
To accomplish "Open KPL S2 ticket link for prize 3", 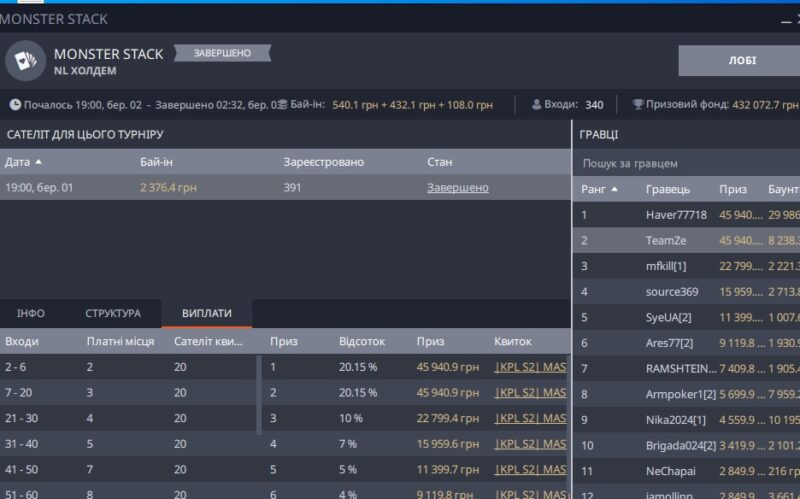I will tap(530, 418).
